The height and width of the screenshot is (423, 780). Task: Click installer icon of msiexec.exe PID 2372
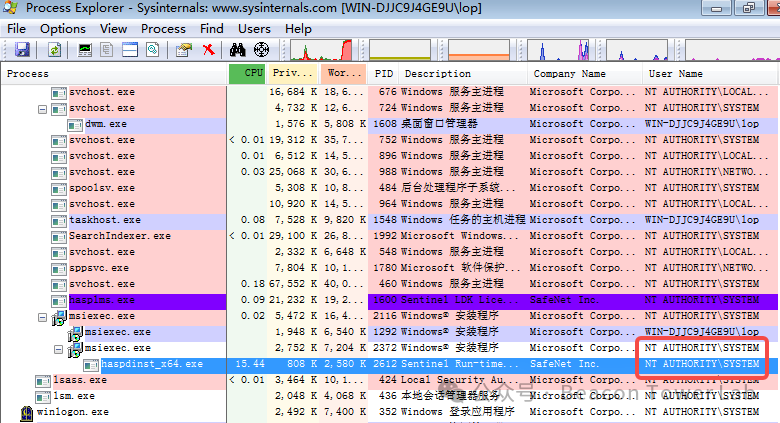click(x=75, y=349)
